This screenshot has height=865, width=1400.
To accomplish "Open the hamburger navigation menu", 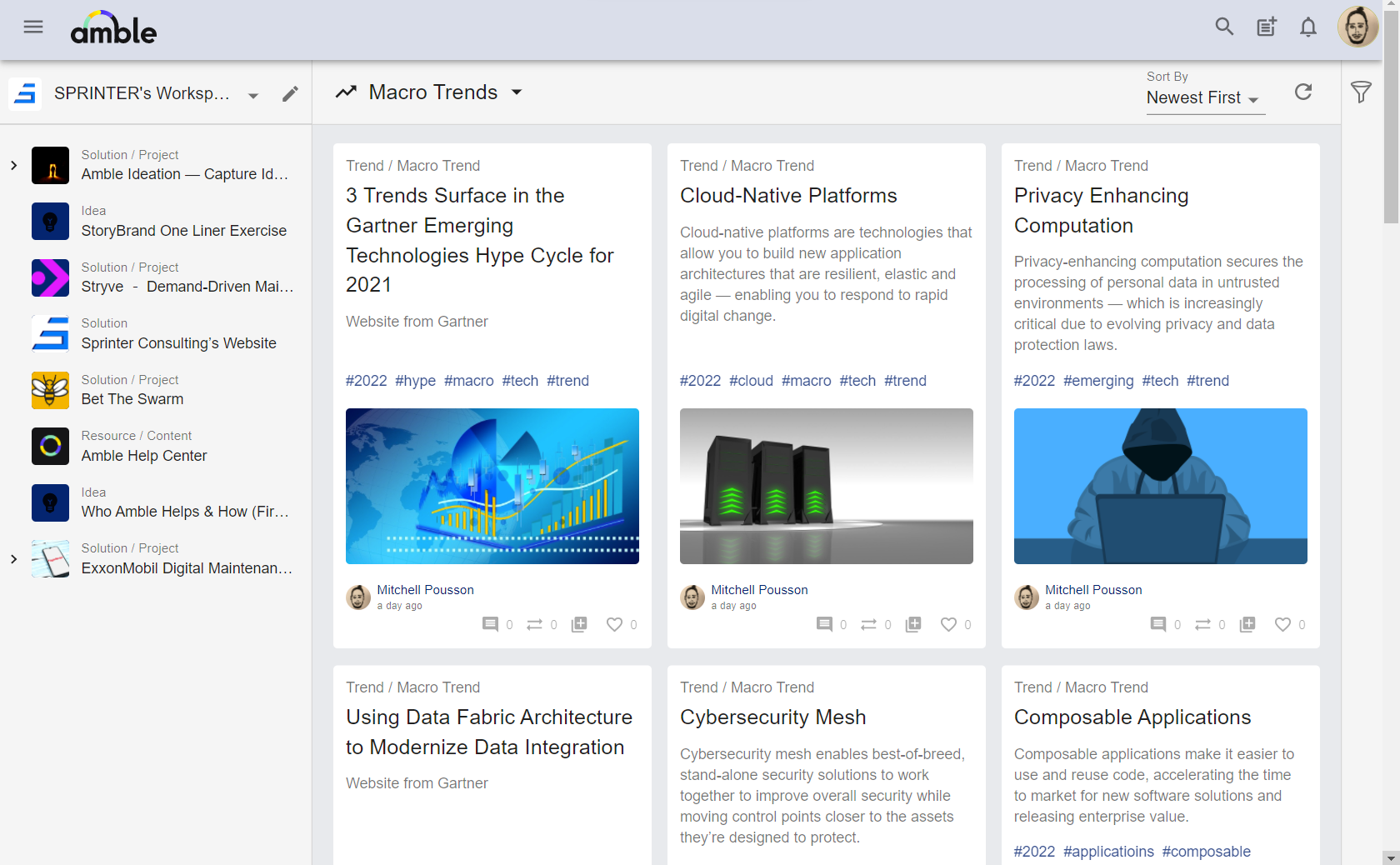I will tap(33, 27).
